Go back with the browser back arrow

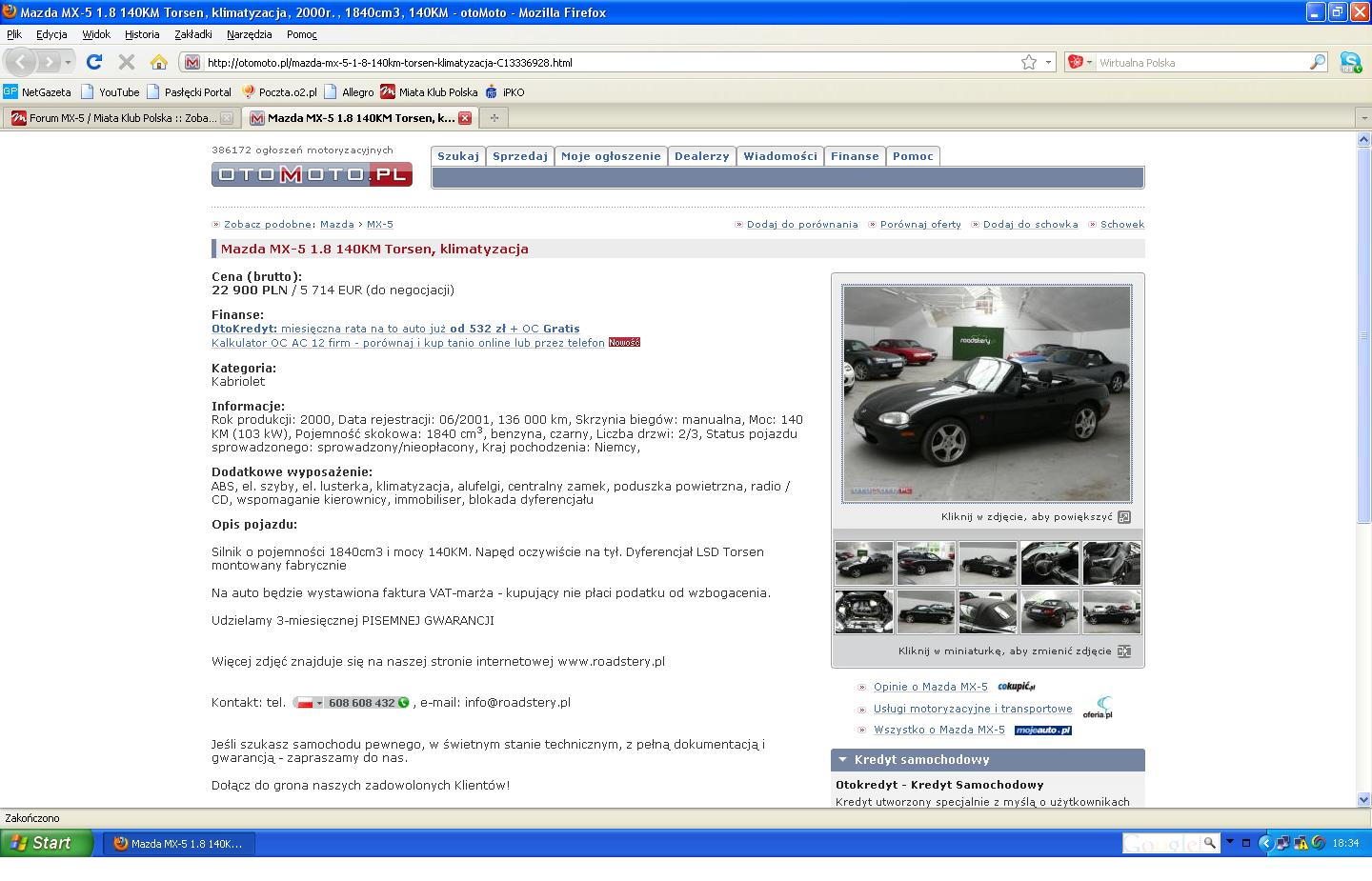click(21, 62)
